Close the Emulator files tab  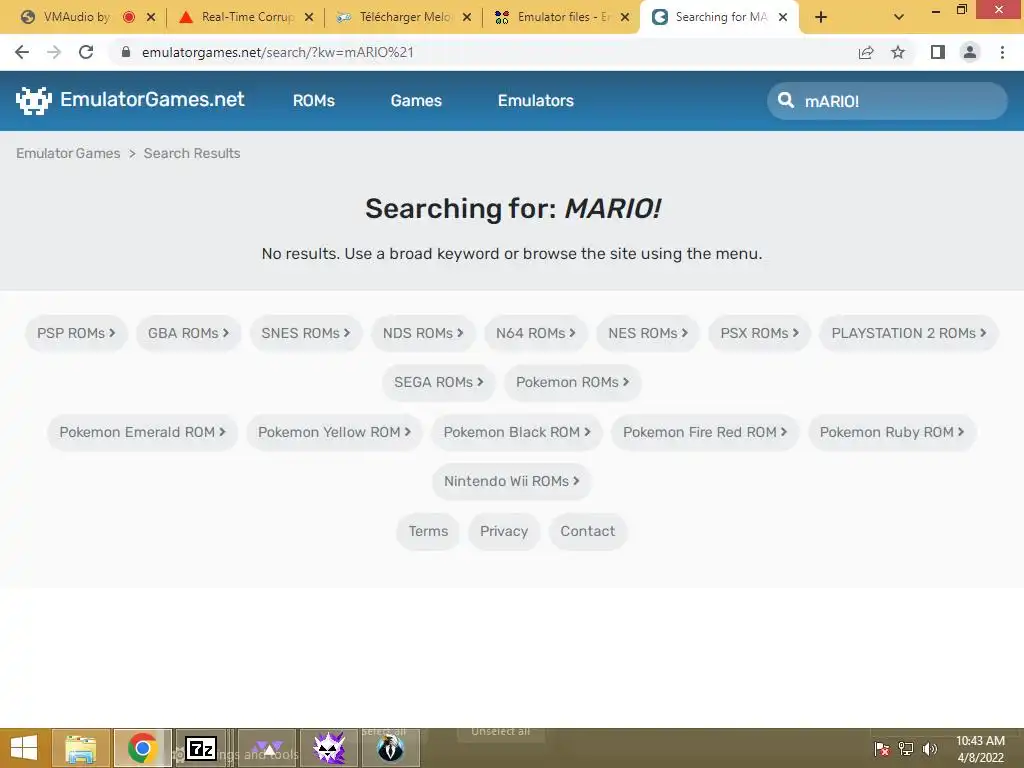point(625,17)
